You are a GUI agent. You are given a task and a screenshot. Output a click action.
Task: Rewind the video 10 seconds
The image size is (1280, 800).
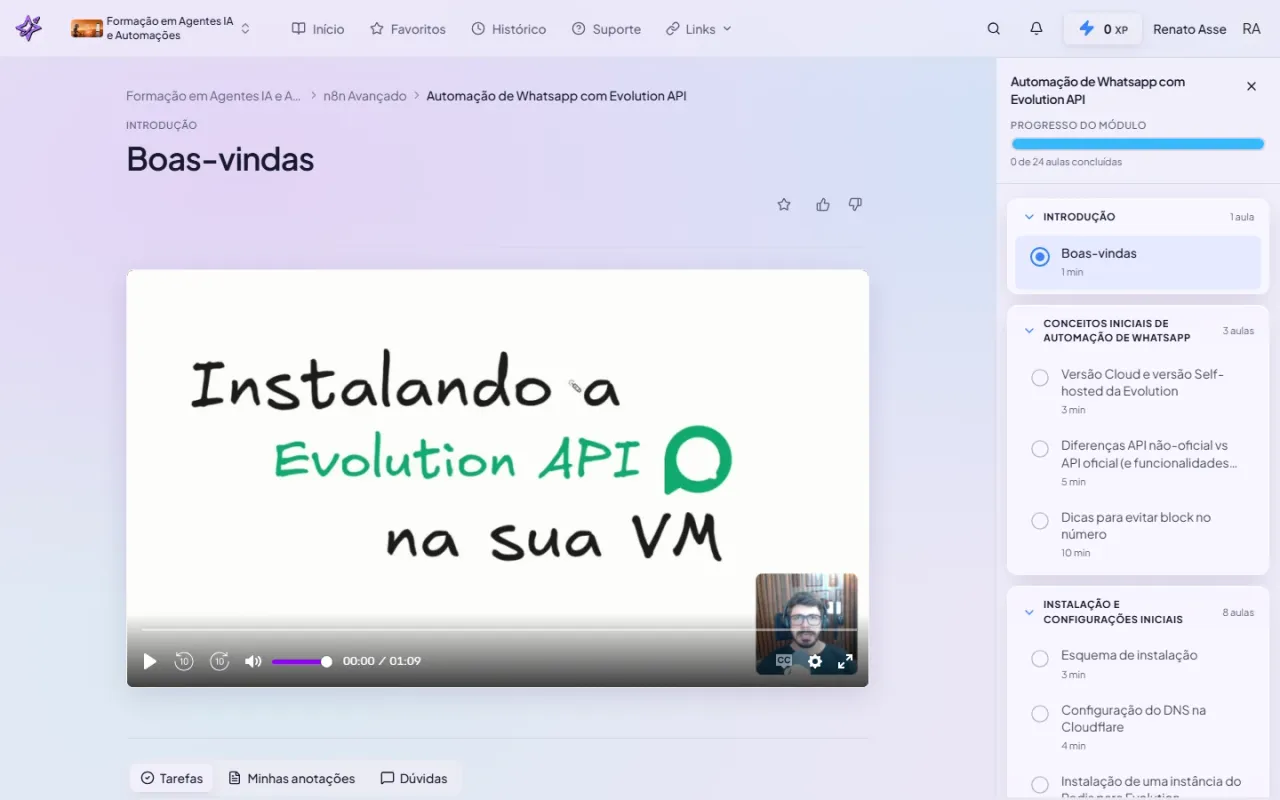184,661
